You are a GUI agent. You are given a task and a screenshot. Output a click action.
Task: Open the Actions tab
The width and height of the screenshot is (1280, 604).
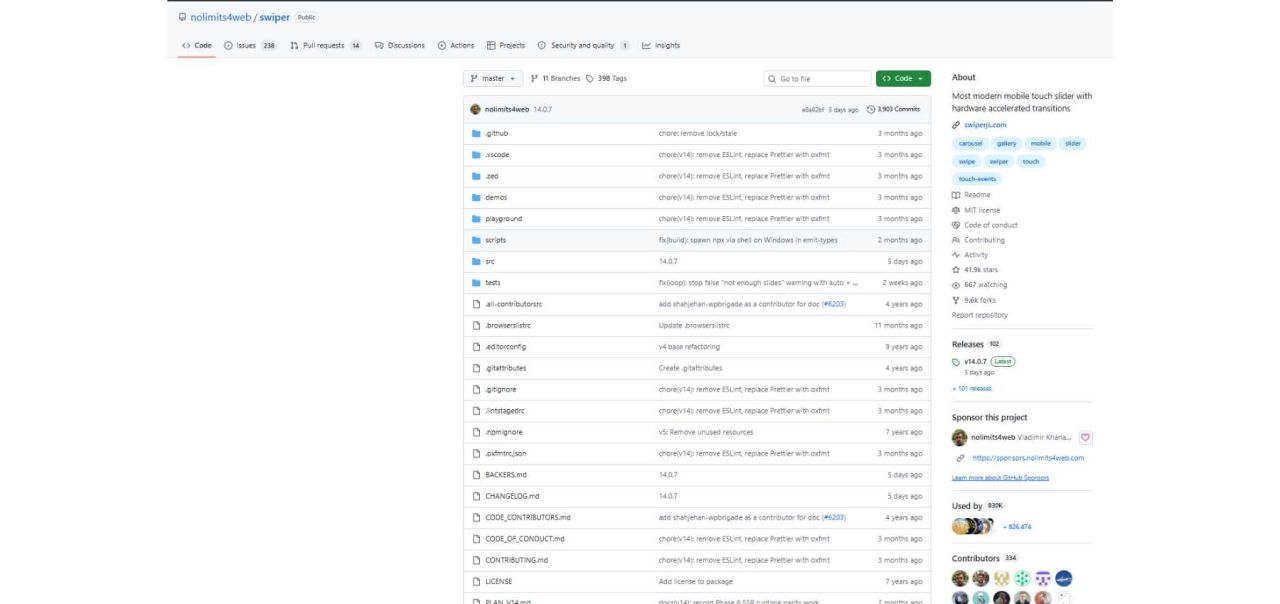pos(456,45)
